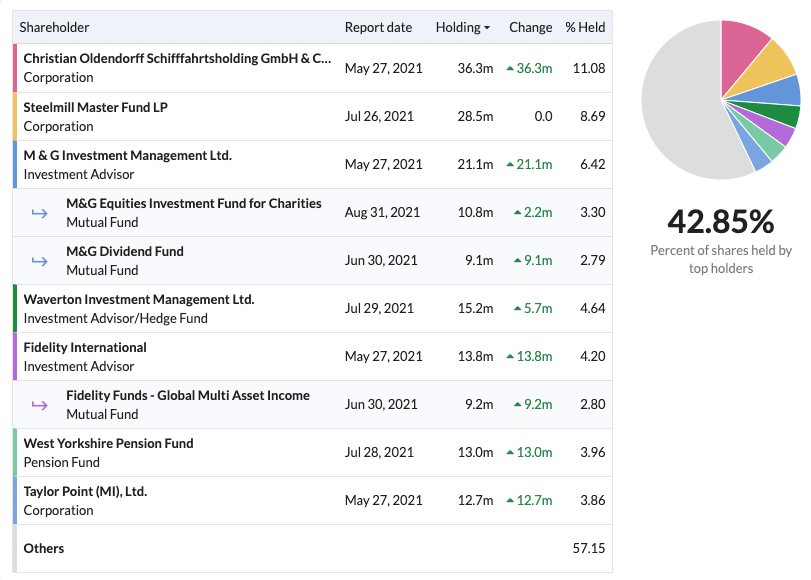Select the M&G Dividend Fund name
The width and height of the screenshot is (811, 580).
pos(125,251)
